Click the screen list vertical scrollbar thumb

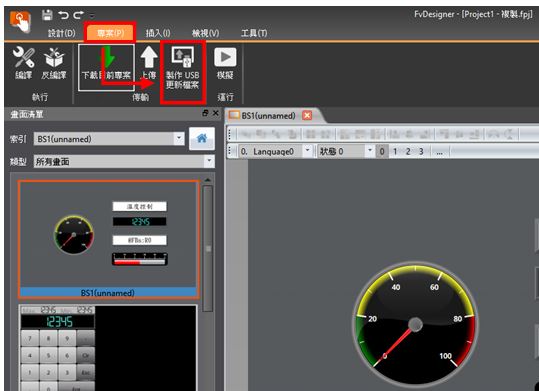pos(208,249)
